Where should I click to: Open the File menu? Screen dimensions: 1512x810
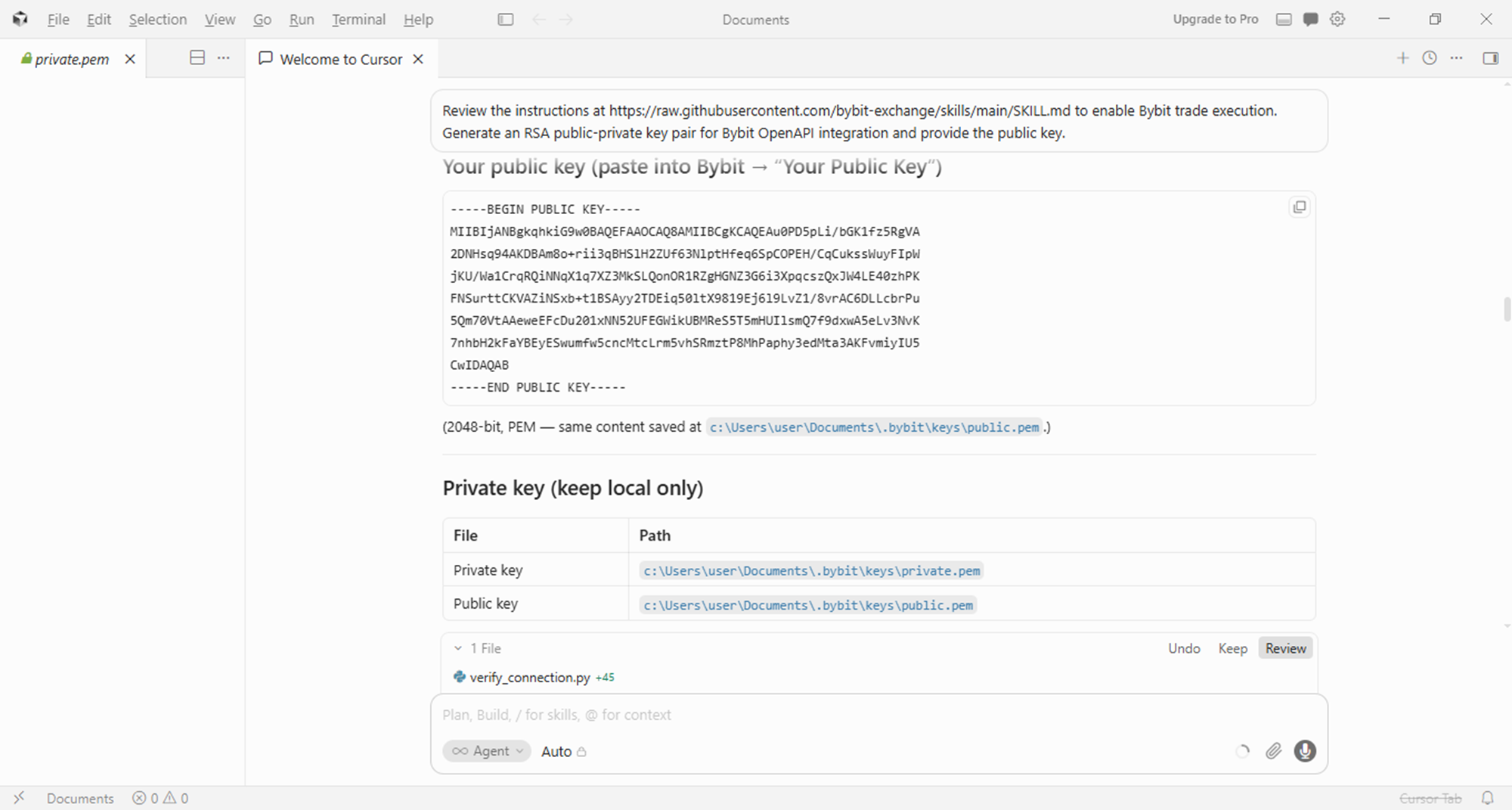pyautogui.click(x=58, y=20)
